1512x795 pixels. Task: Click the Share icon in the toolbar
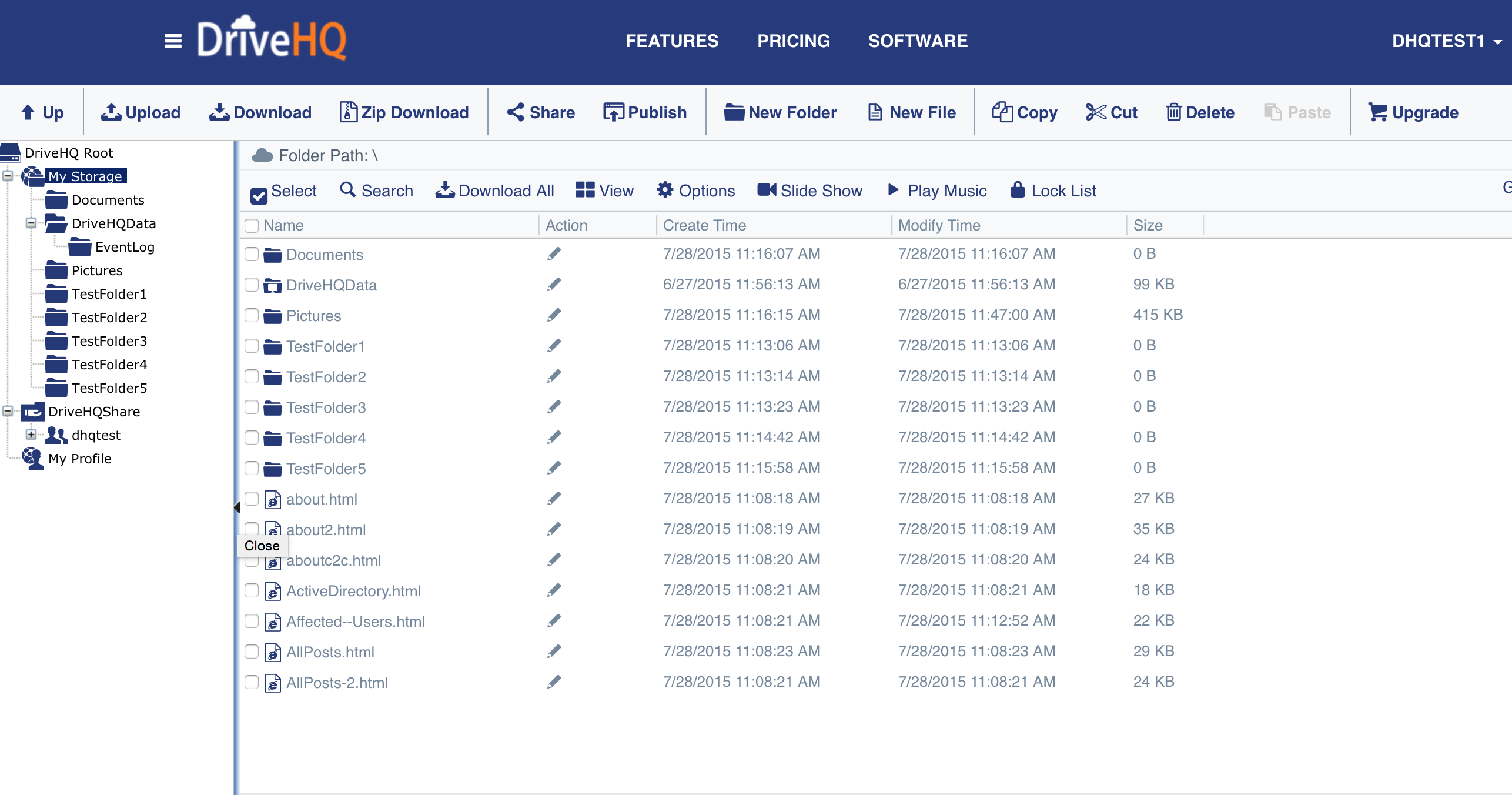coord(516,112)
